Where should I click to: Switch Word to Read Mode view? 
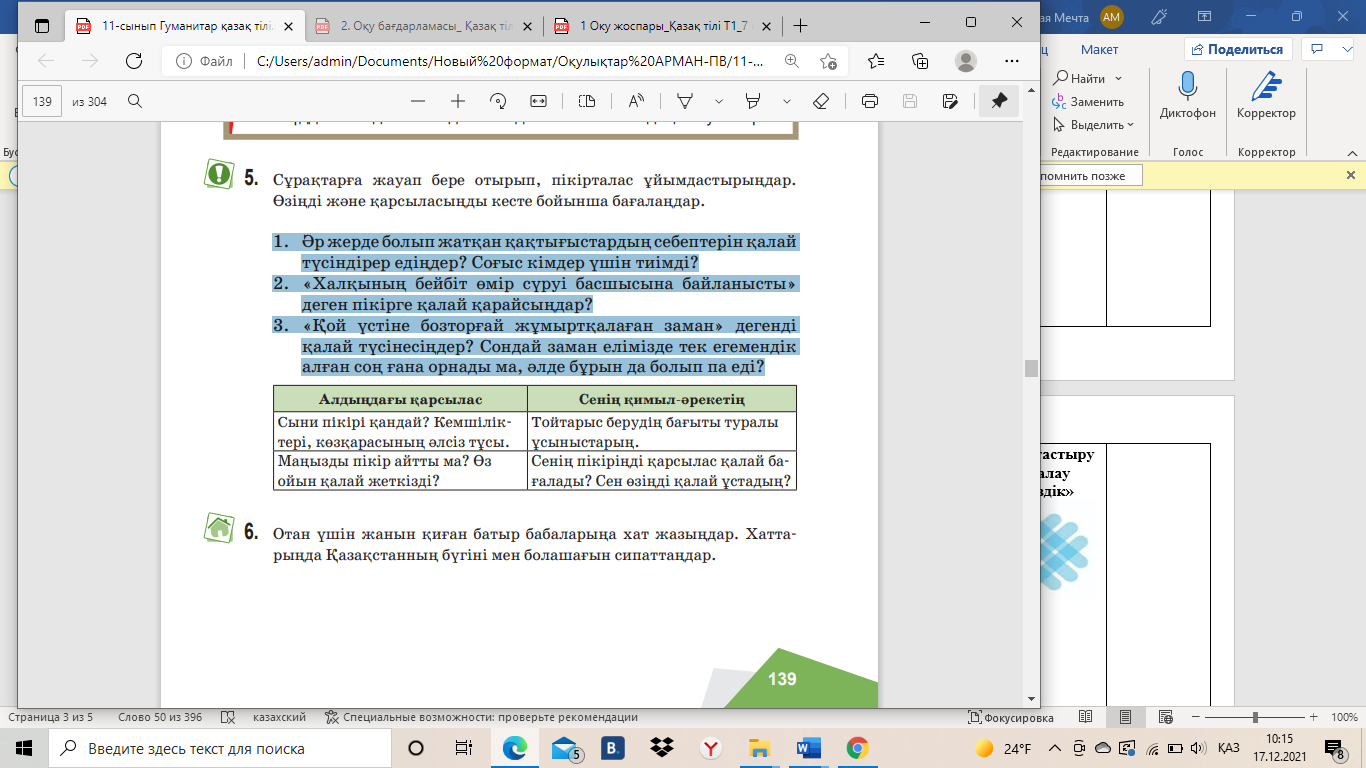1086,718
